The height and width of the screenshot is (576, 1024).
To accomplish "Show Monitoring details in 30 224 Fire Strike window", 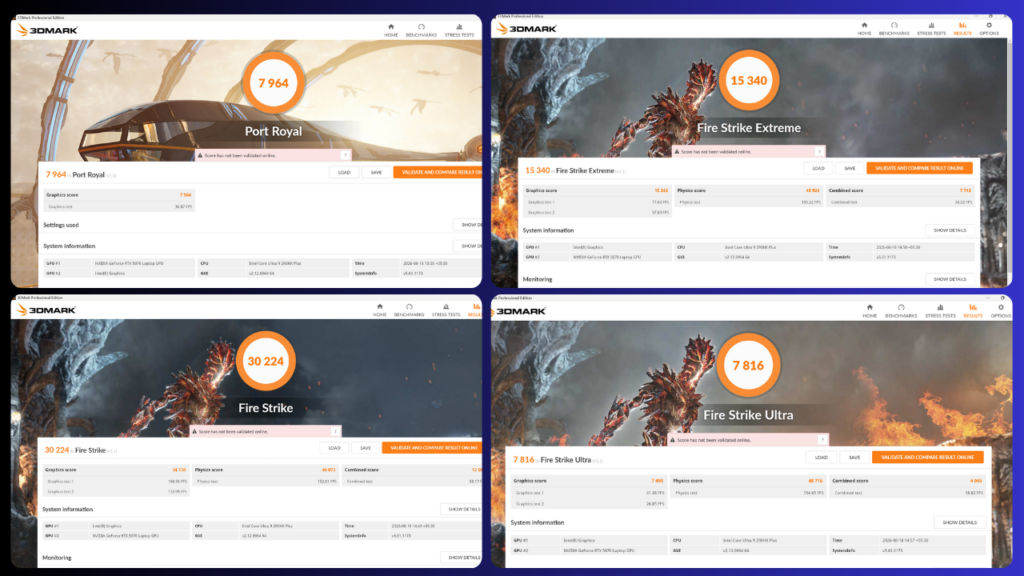I will click(x=462, y=558).
